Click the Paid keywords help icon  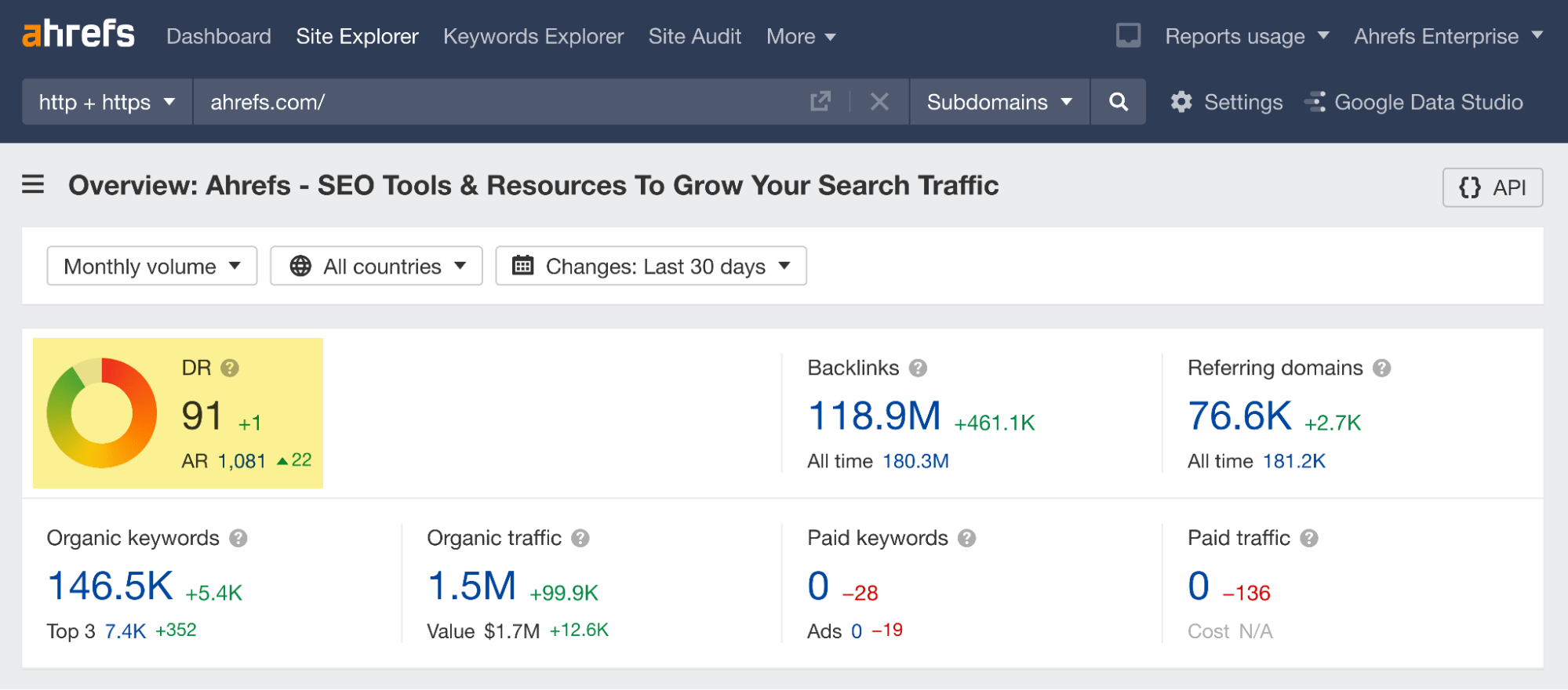tap(967, 538)
